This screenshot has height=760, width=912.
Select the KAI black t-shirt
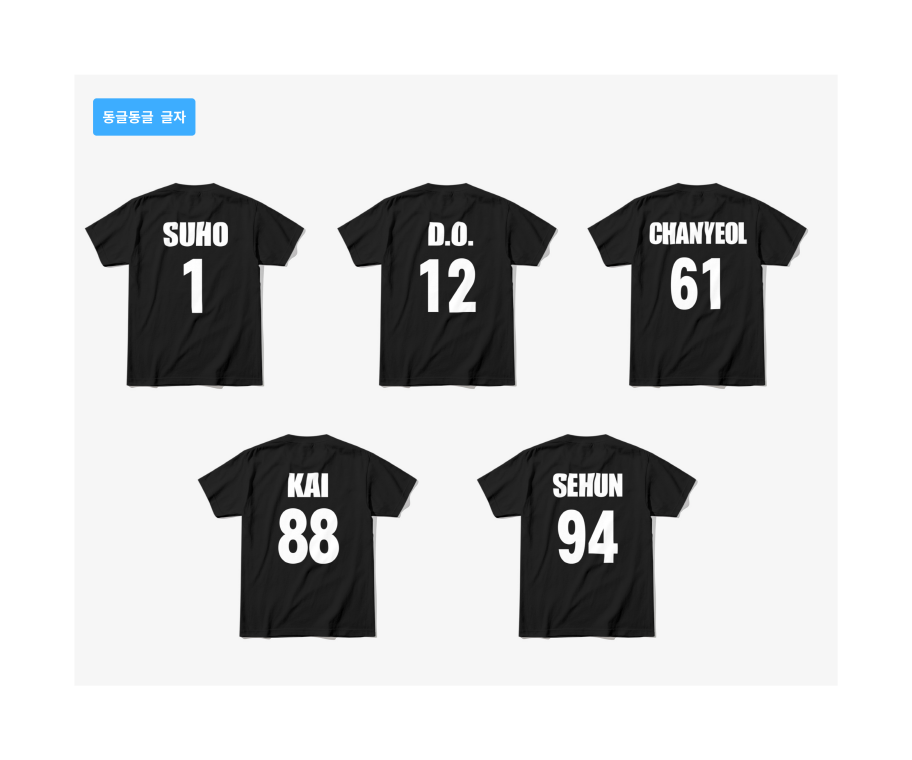[307, 536]
